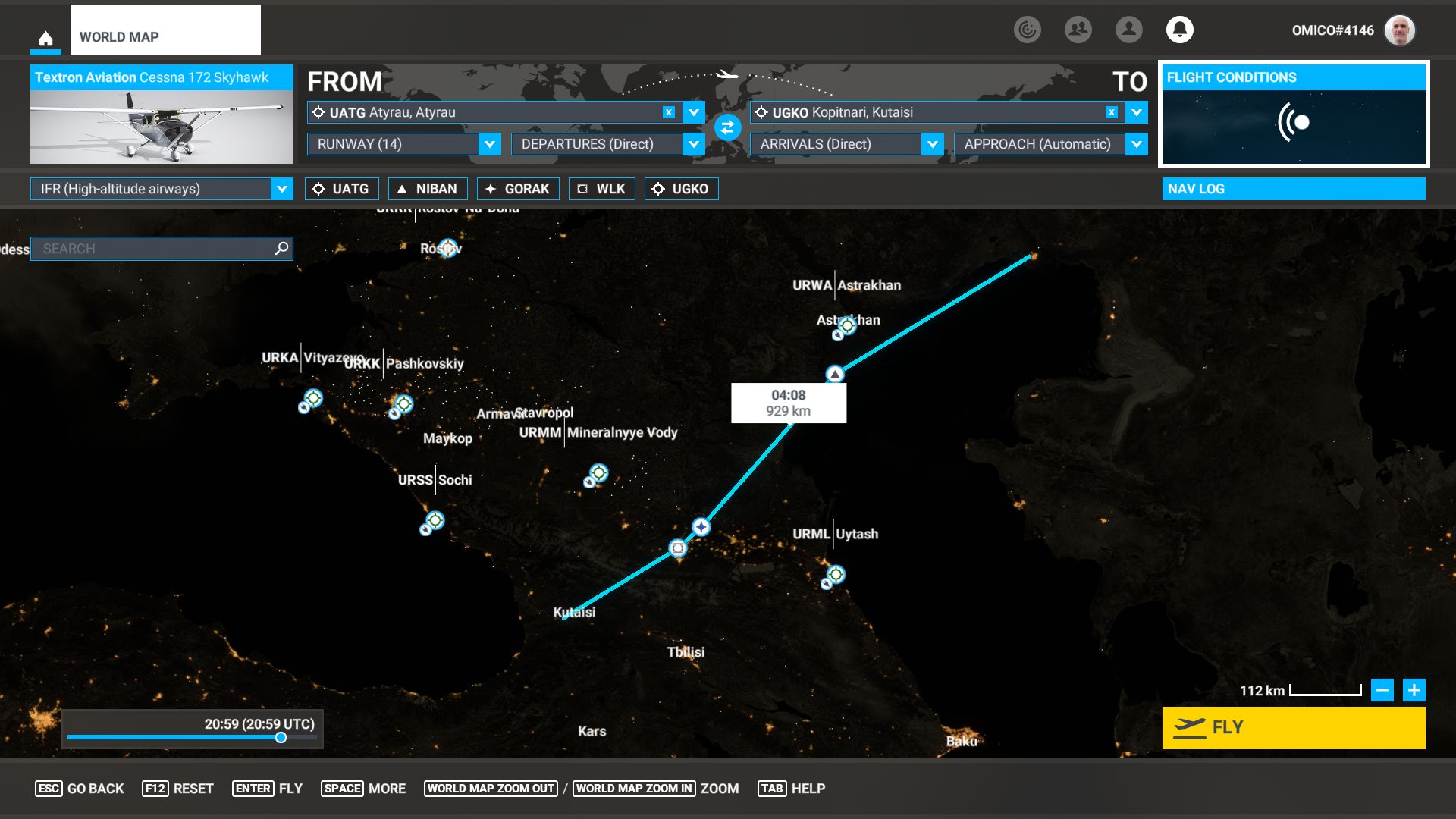Viewport: 1456px width, 819px height.
Task: Open the spiral activity icon
Action: [x=1027, y=30]
